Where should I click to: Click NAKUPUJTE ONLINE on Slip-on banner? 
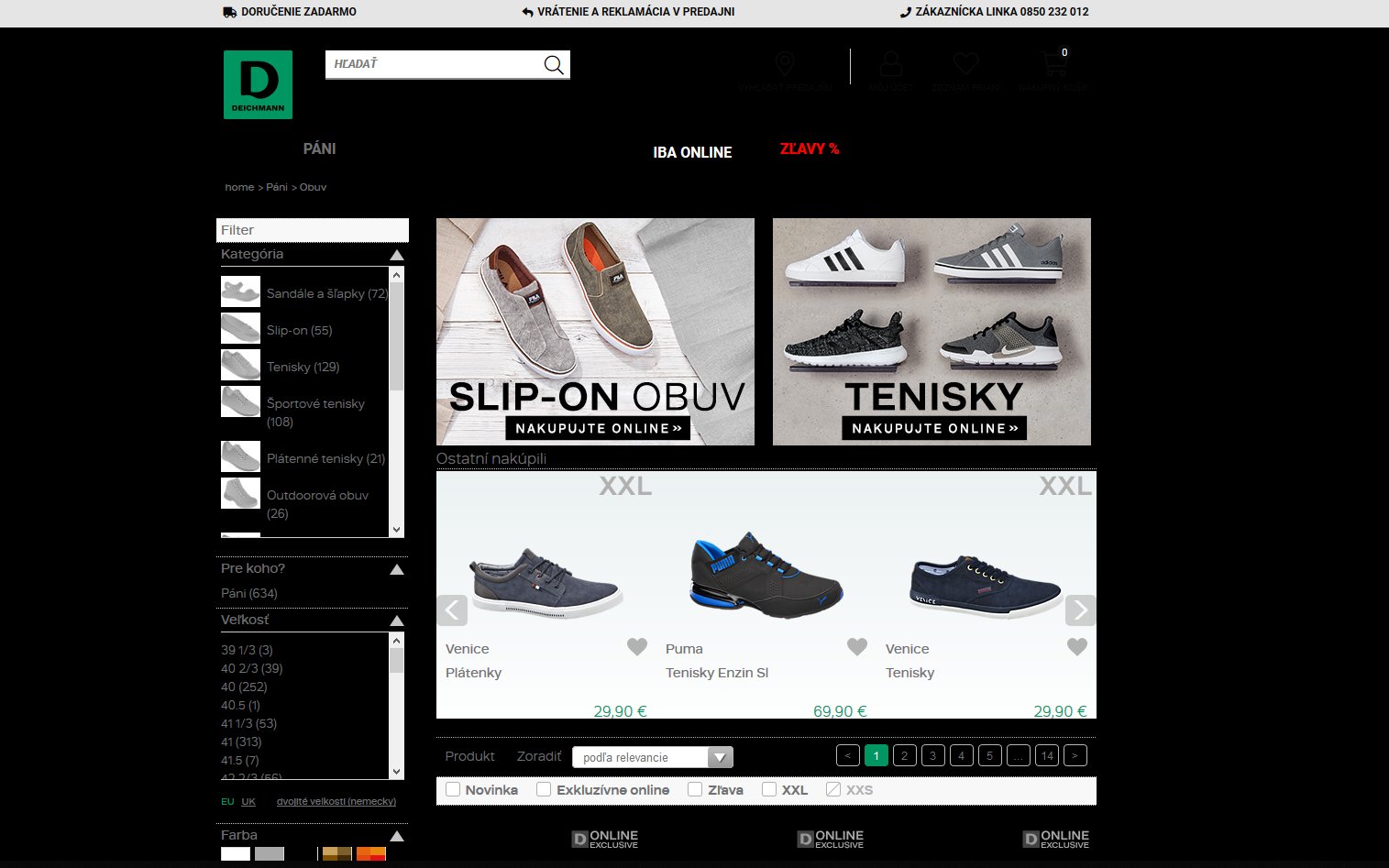598,428
